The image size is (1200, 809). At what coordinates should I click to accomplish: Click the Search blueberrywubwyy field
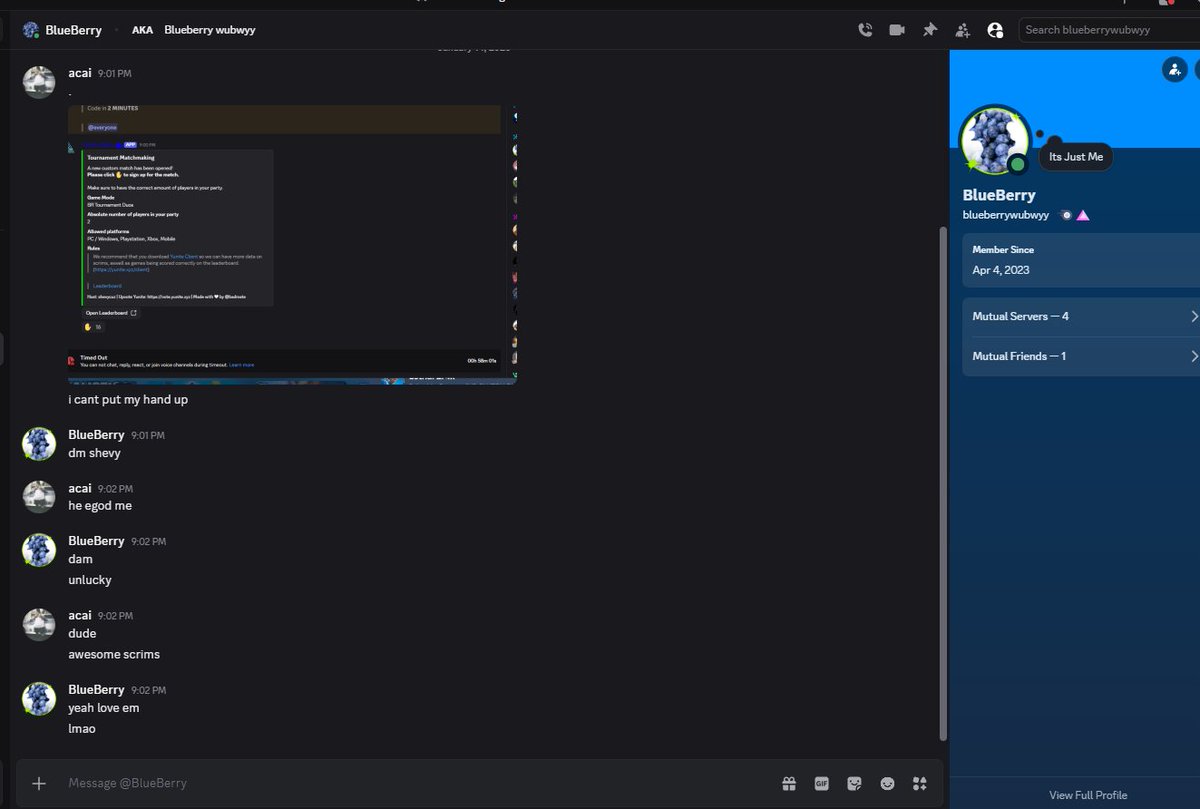[1109, 30]
